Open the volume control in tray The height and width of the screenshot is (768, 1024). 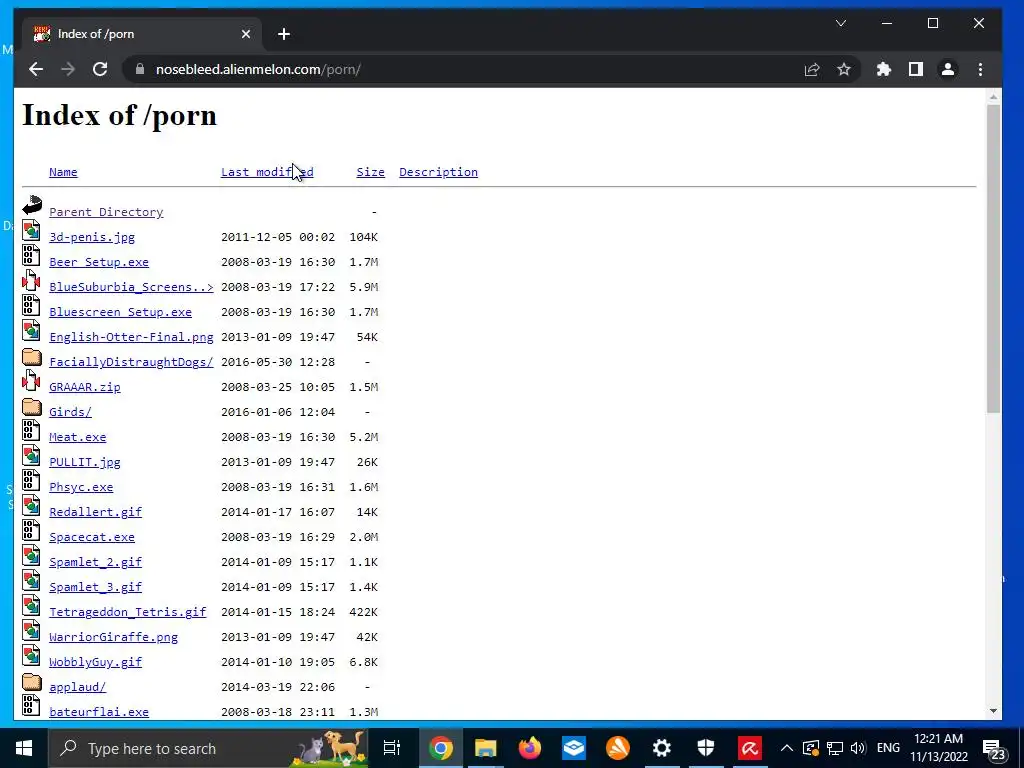point(858,748)
